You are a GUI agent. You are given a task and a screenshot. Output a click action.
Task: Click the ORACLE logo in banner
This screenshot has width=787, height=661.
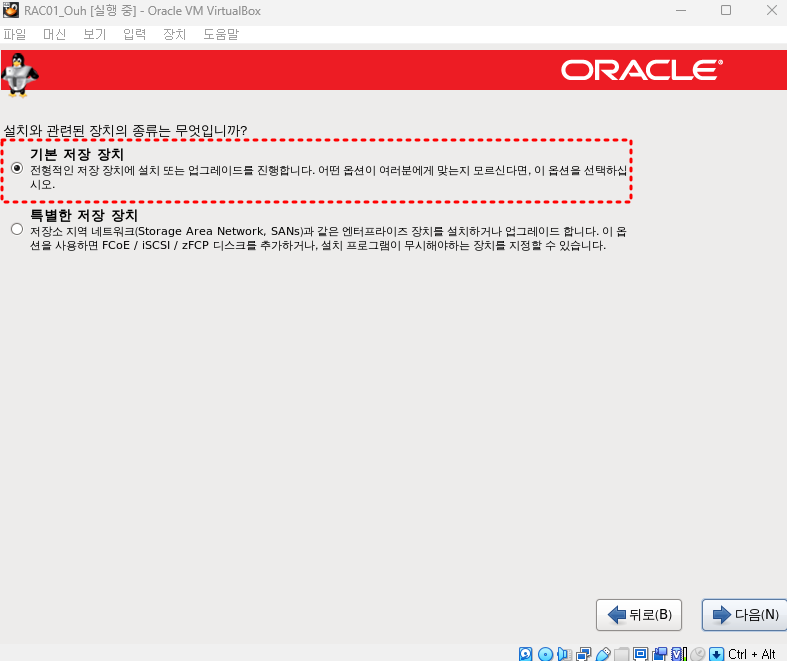coord(642,70)
